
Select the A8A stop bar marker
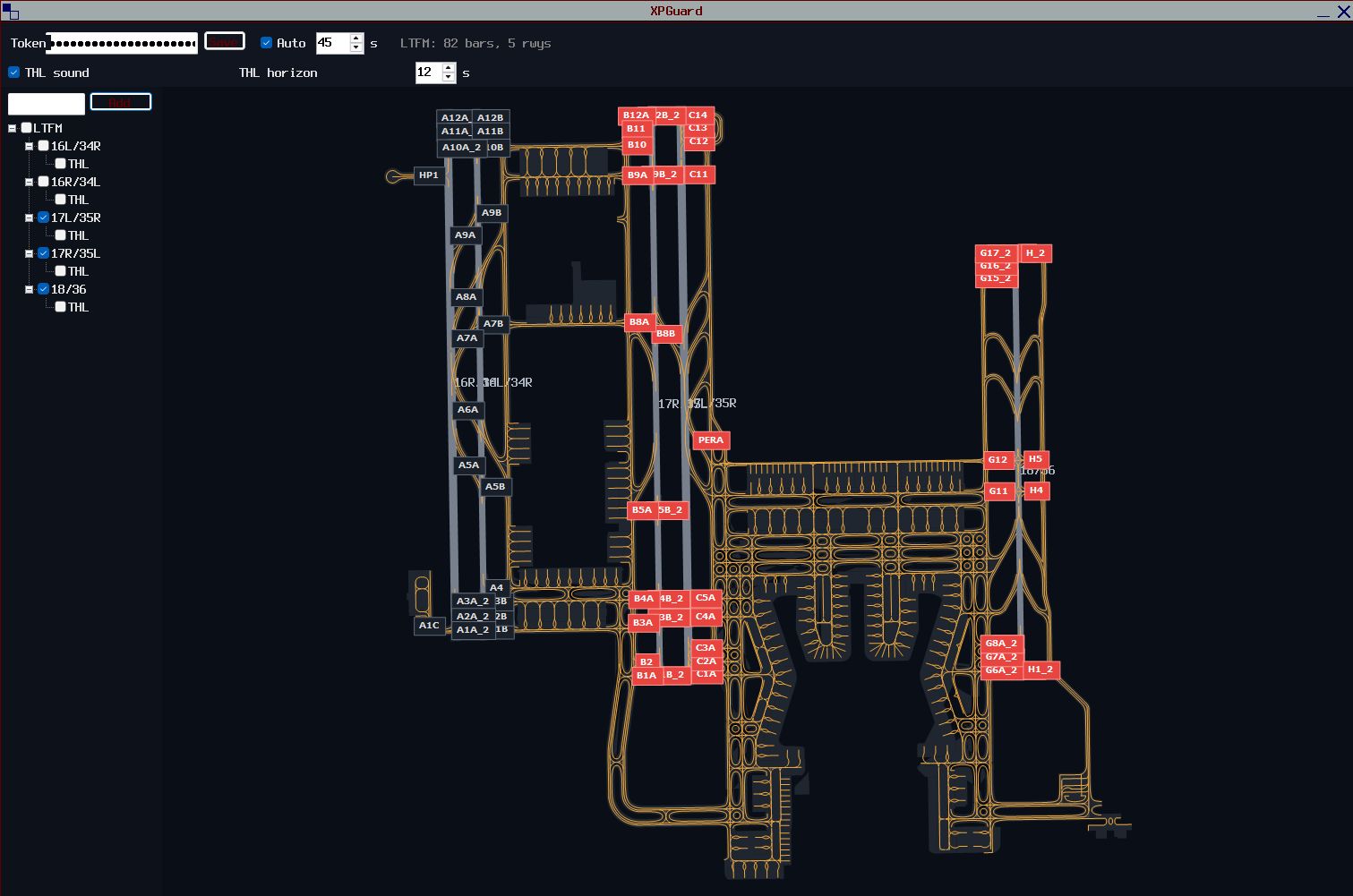[x=467, y=297]
